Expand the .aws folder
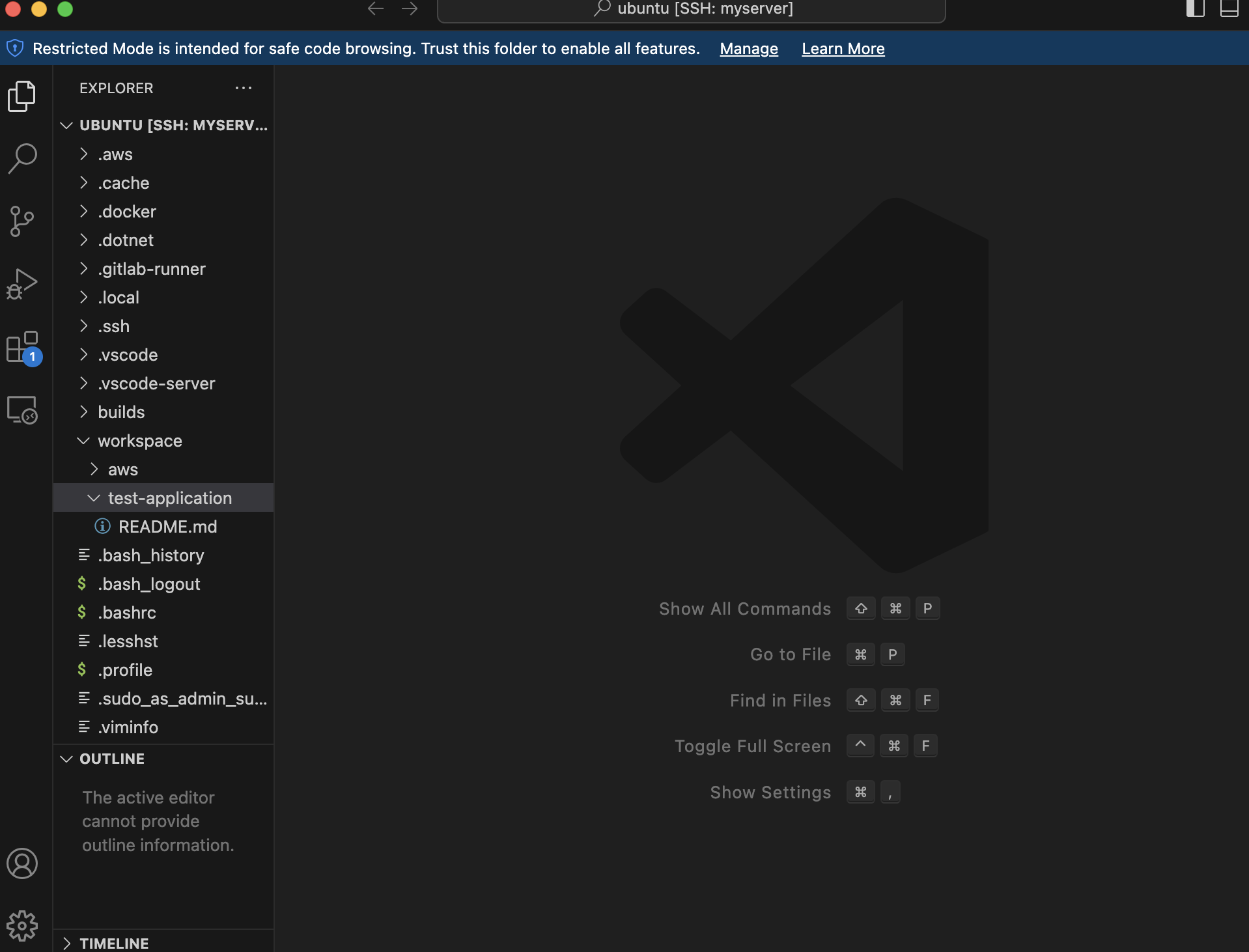 coord(83,154)
